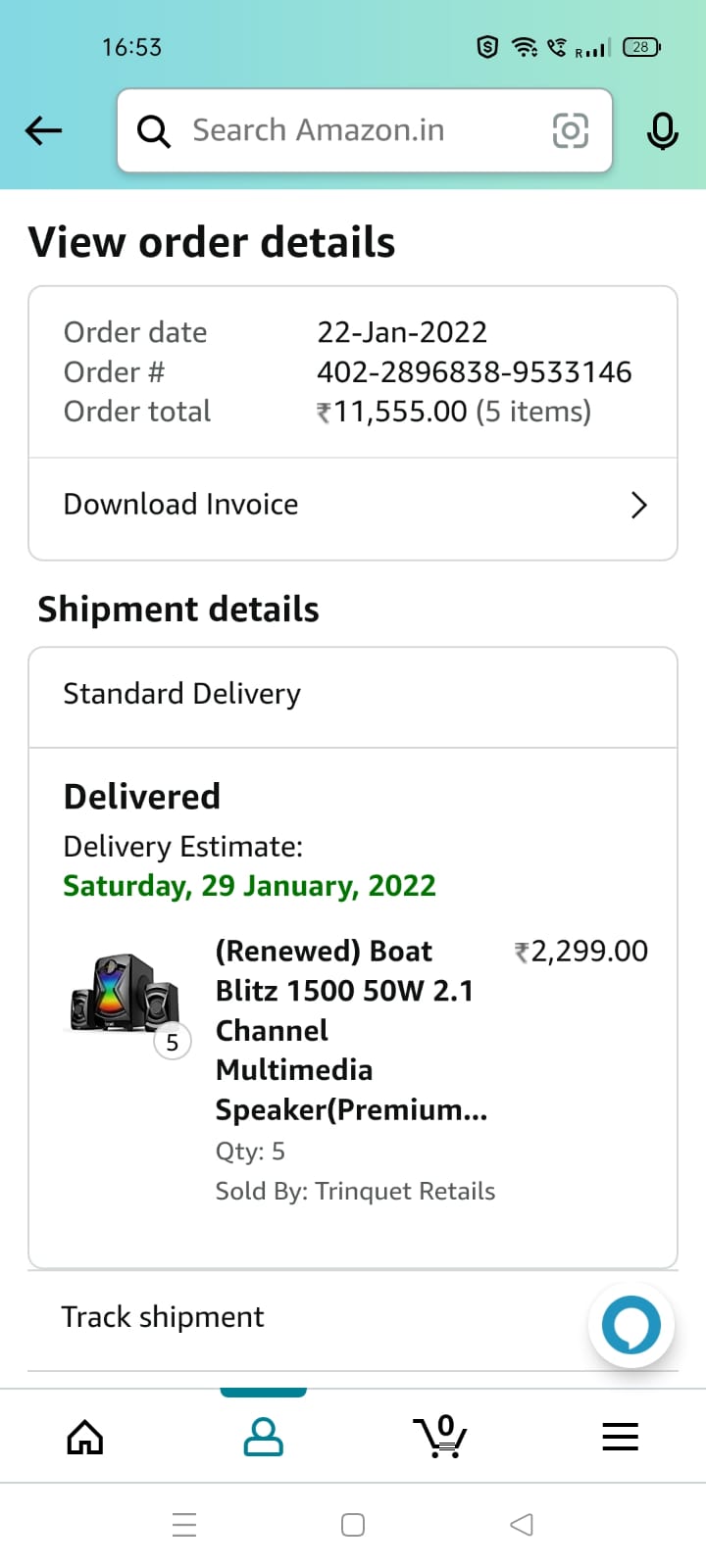This screenshot has width=706, height=1568.
Task: Open the Boat Blitz speaker thumbnail
Action: [x=125, y=996]
